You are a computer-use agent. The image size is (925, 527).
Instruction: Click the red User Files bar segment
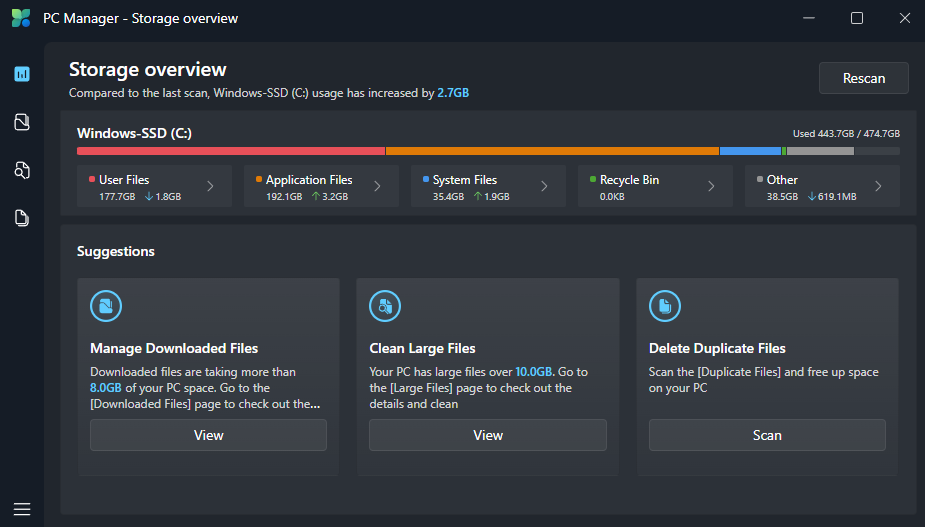coord(231,151)
